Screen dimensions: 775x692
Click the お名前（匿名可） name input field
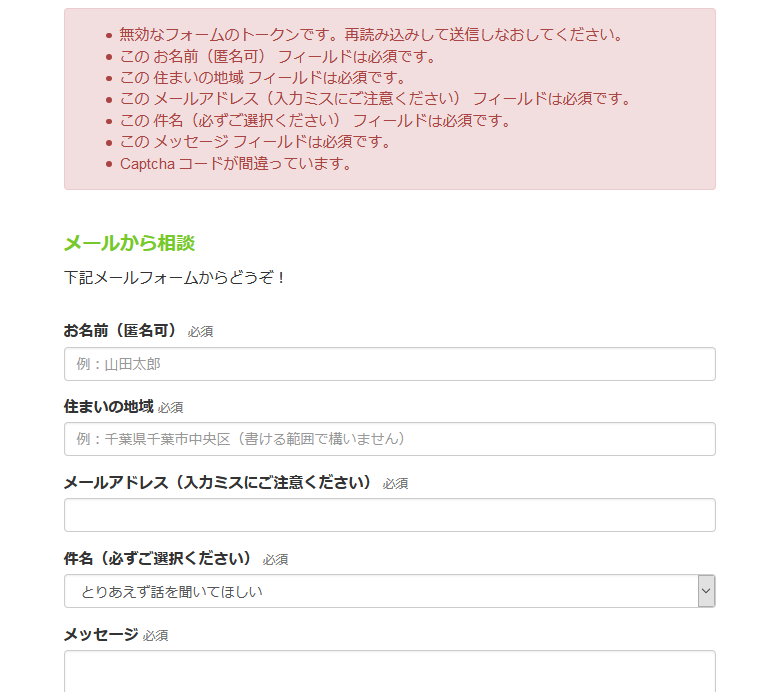click(389, 364)
